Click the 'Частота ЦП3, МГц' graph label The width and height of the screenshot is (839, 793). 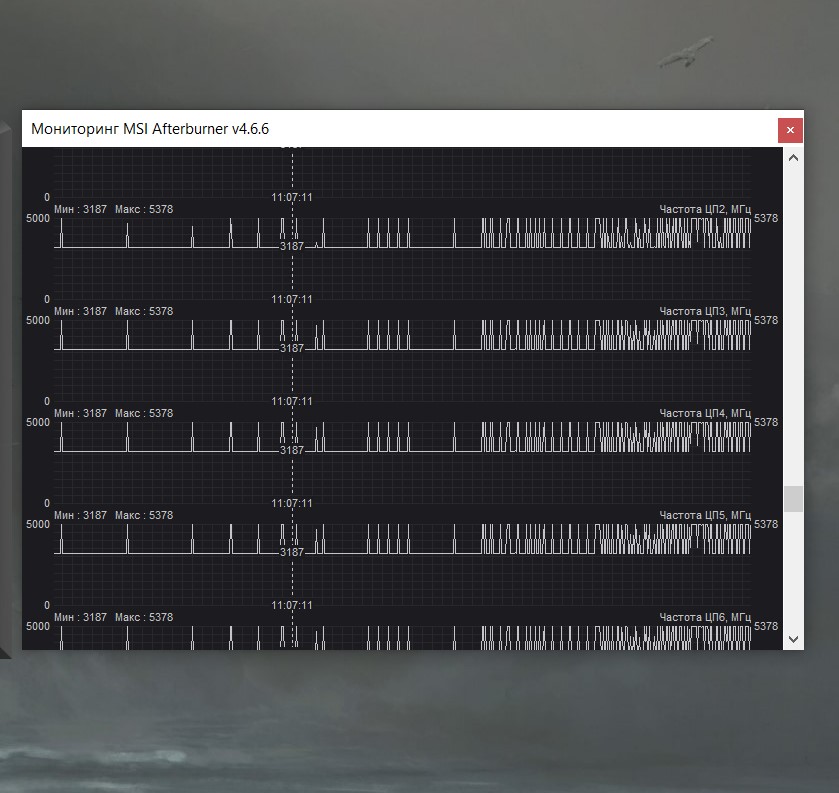click(x=705, y=311)
